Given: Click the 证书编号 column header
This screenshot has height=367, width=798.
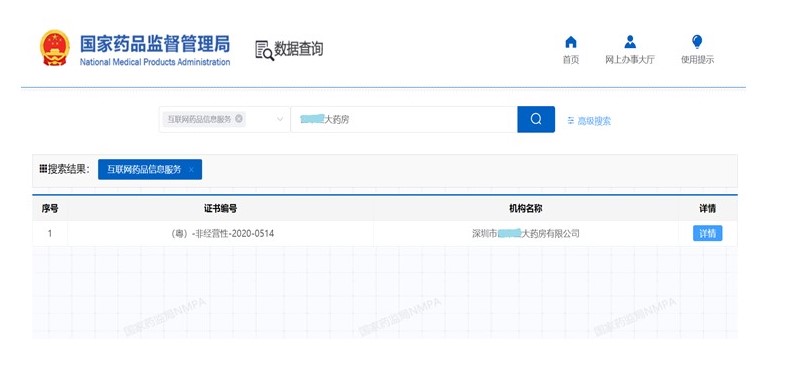Looking at the screenshot, I should (220, 208).
